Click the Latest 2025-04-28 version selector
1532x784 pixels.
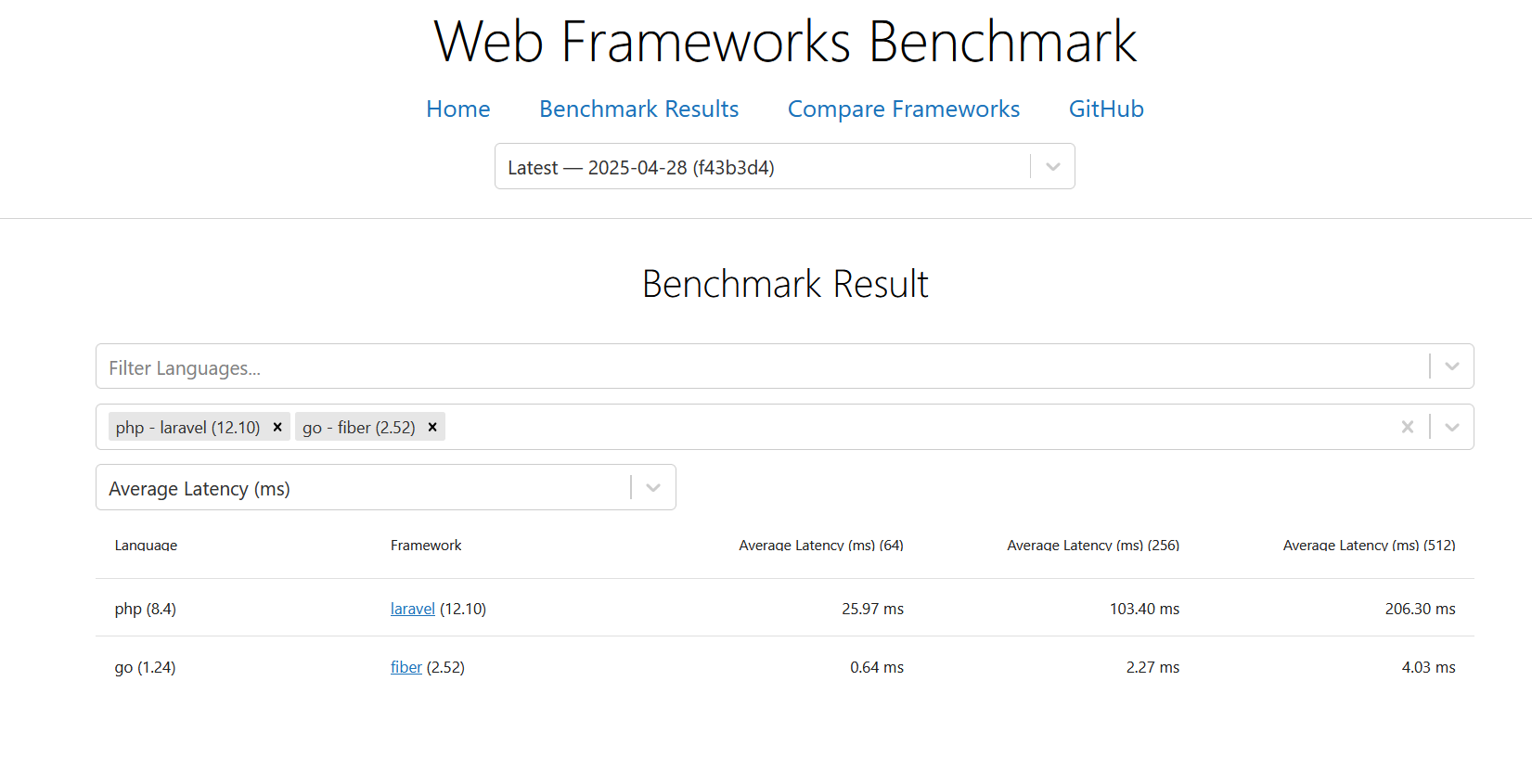click(785, 167)
